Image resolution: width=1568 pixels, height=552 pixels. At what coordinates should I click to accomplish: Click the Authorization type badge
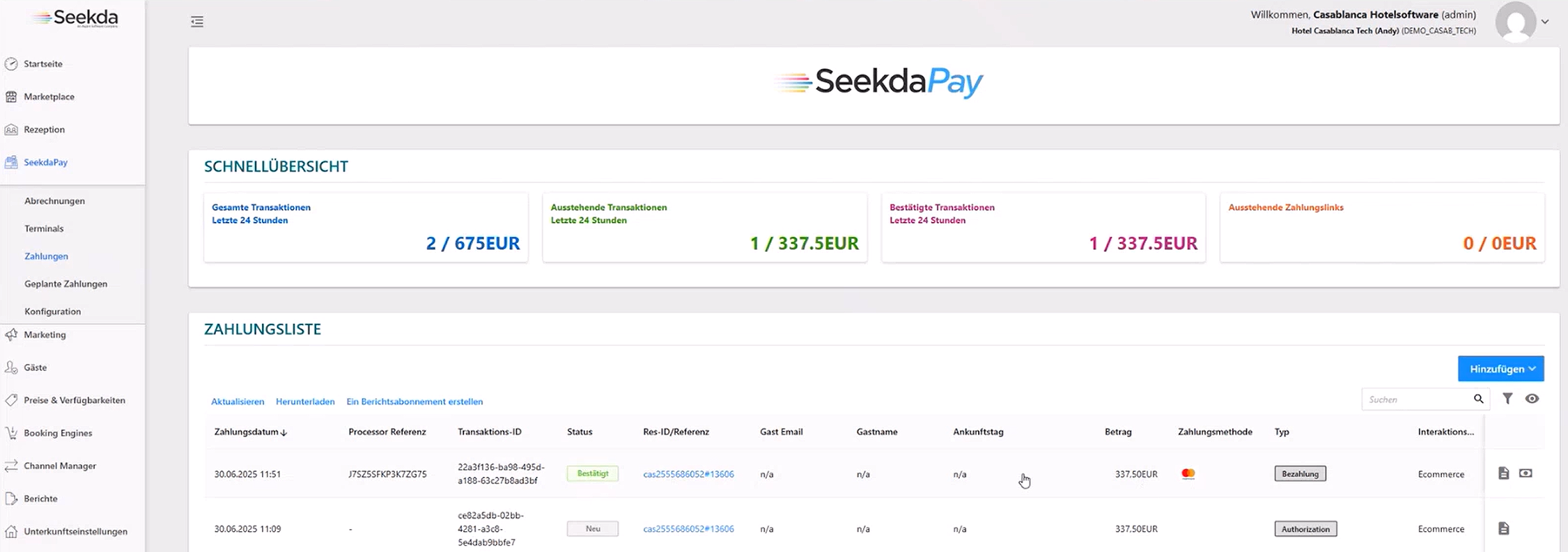(x=1305, y=529)
